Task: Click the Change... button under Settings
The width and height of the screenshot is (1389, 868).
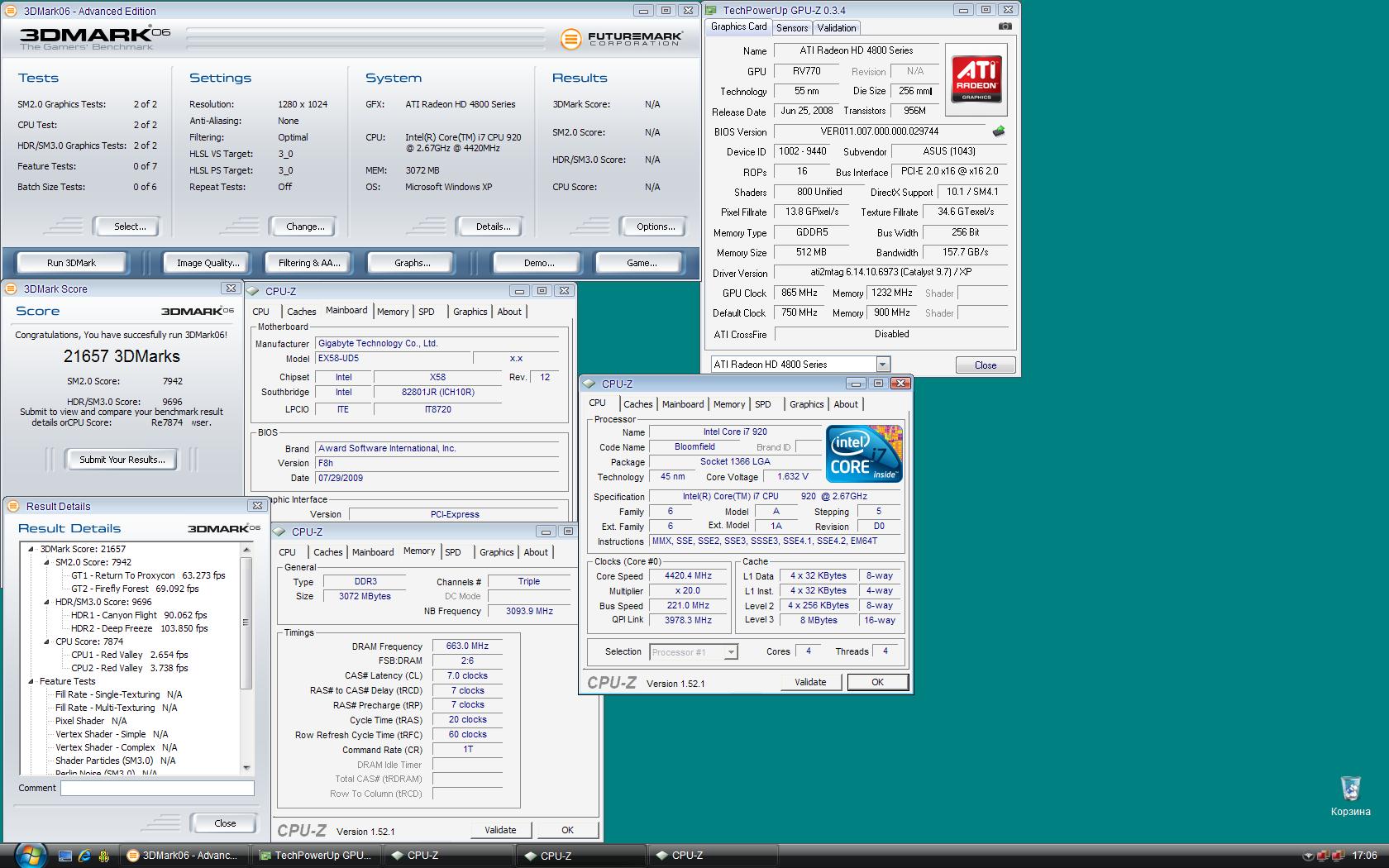Action: pyautogui.click(x=305, y=227)
